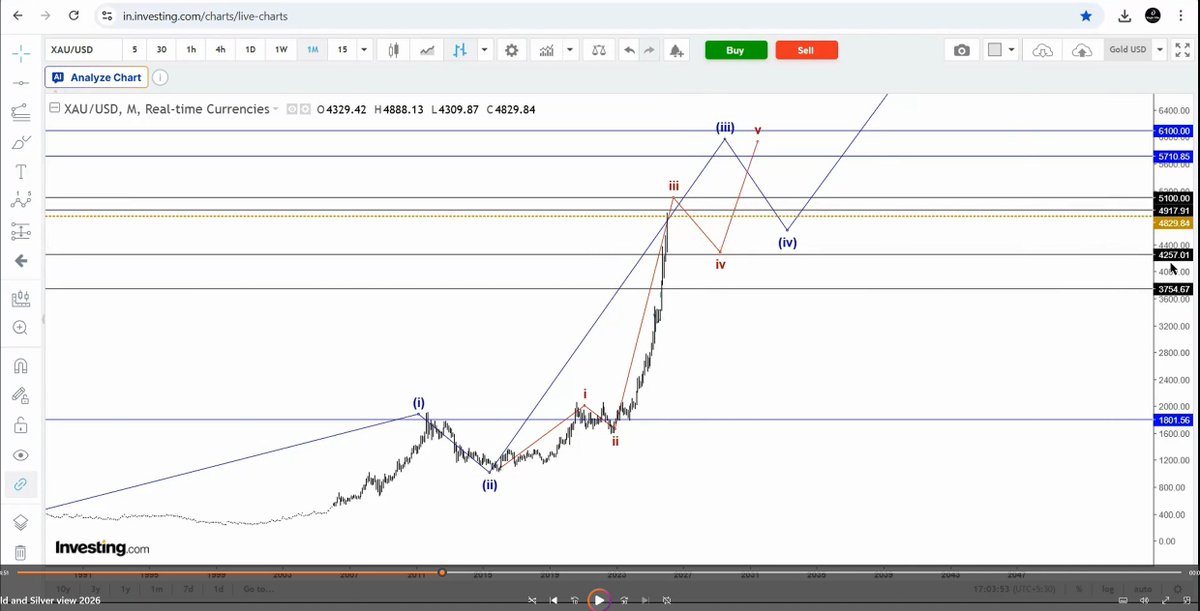Switch to the 1W timeframe
The image size is (1200, 611).
(282, 50)
